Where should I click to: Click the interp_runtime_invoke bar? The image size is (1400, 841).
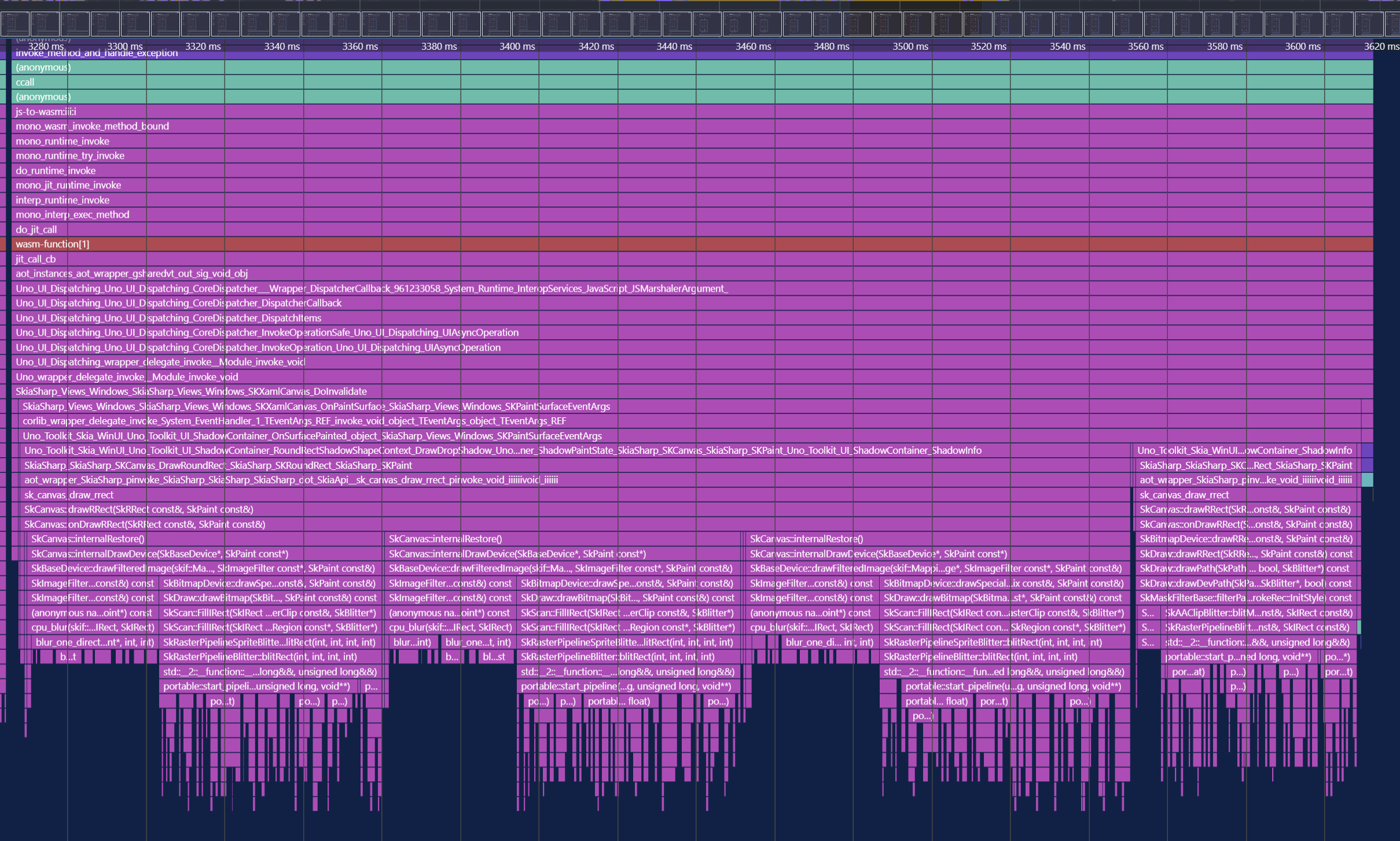tap(62, 200)
